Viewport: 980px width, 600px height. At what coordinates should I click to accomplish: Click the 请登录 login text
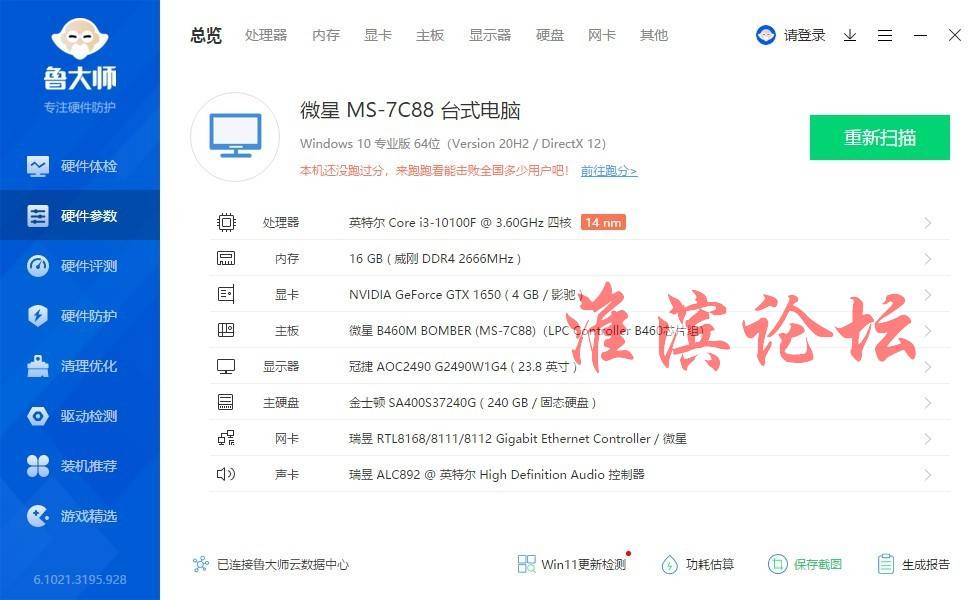tap(804, 36)
